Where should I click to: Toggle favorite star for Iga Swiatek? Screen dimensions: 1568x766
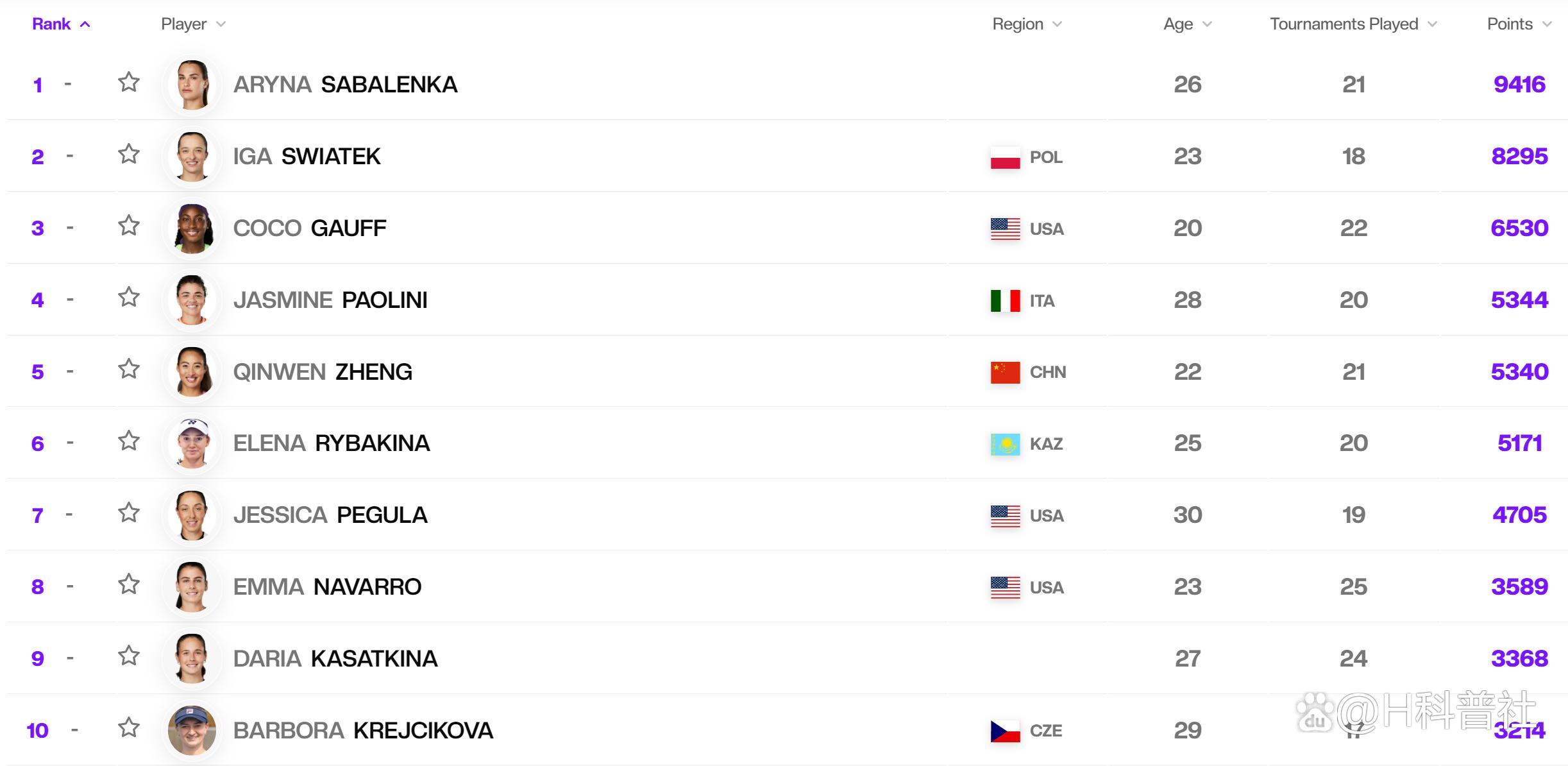pos(129,154)
